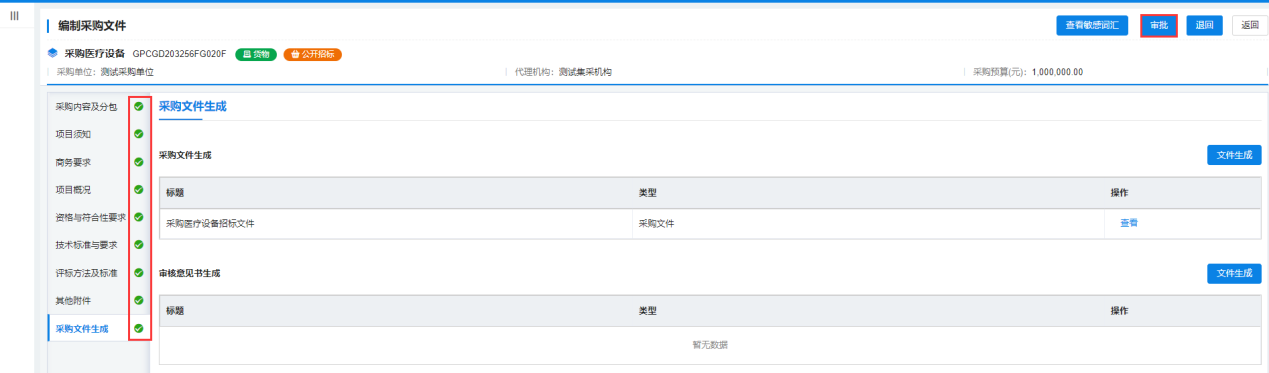Click the green check icon next to 采购文件生成
The width and height of the screenshot is (1269, 373).
(x=139, y=328)
